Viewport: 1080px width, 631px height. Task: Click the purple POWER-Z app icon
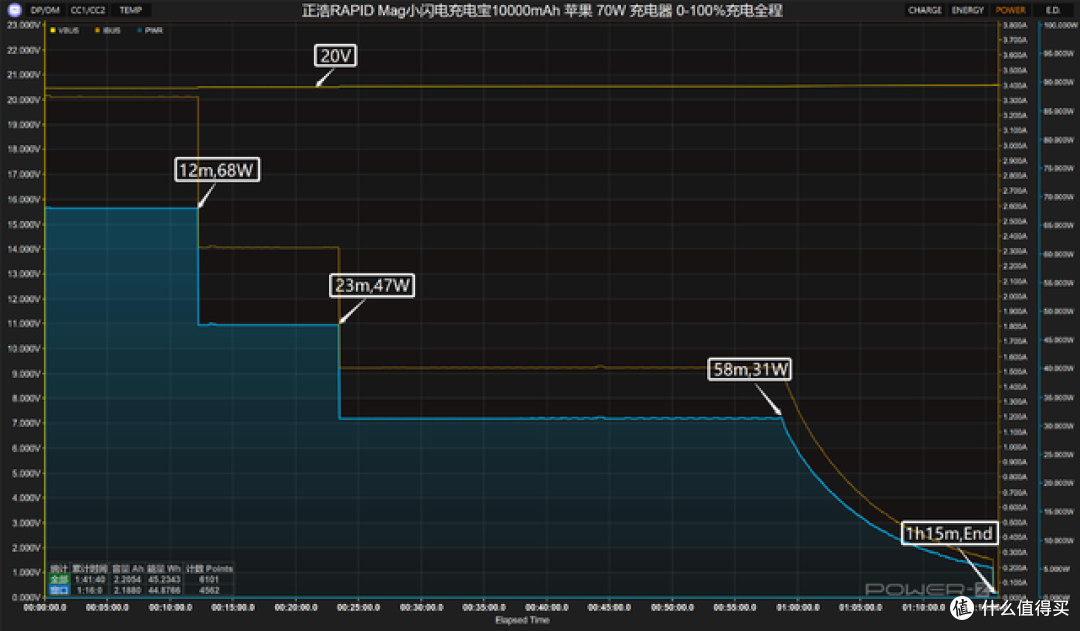click(14, 10)
